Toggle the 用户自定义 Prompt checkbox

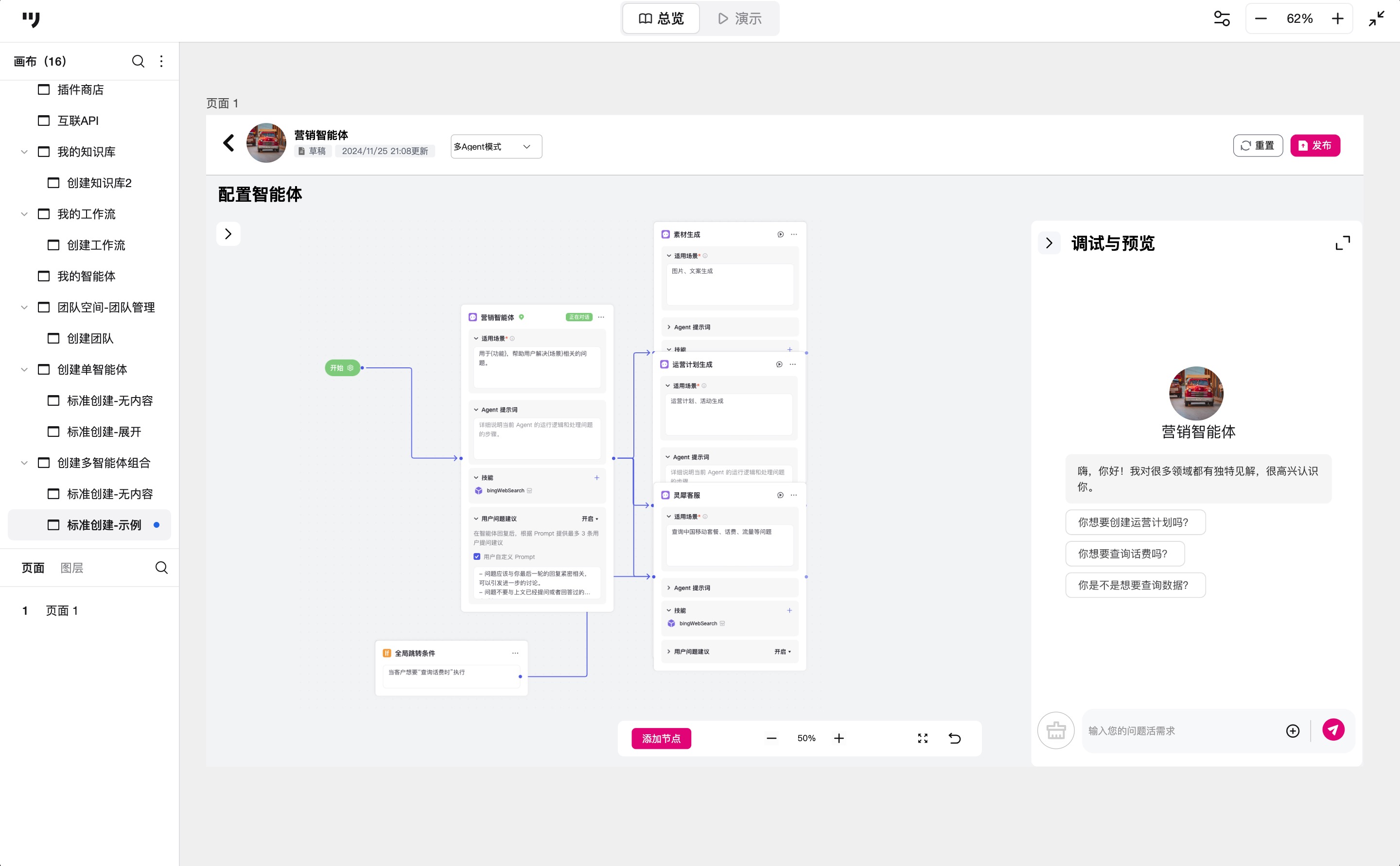point(476,557)
